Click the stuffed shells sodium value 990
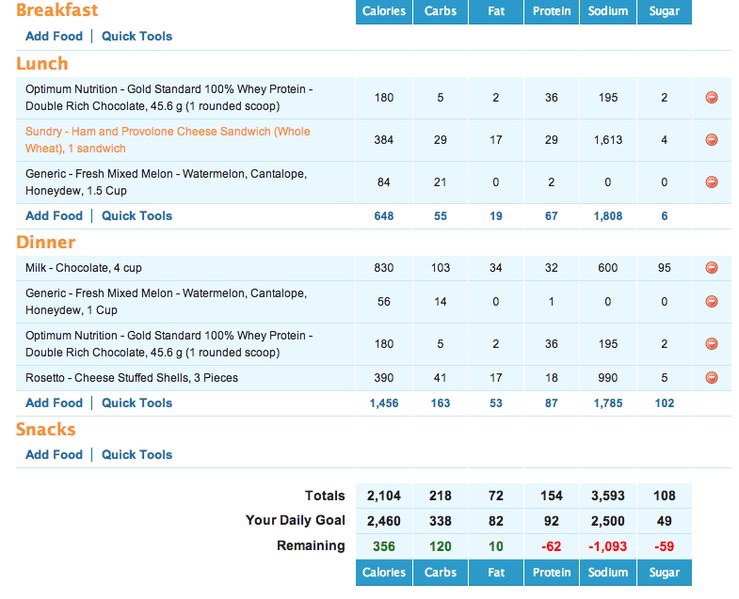This screenshot has width=739, height=599. point(608,377)
